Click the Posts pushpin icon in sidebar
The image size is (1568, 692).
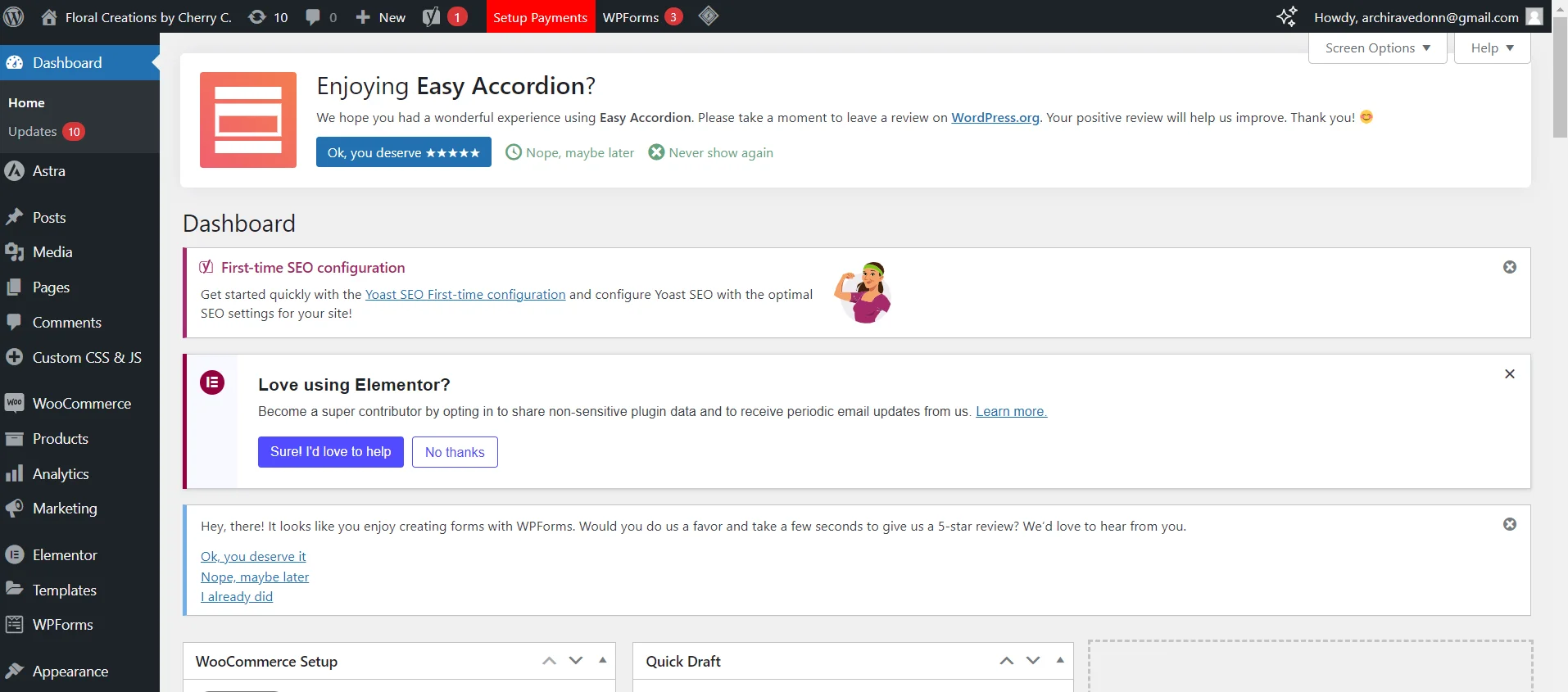click(x=15, y=217)
